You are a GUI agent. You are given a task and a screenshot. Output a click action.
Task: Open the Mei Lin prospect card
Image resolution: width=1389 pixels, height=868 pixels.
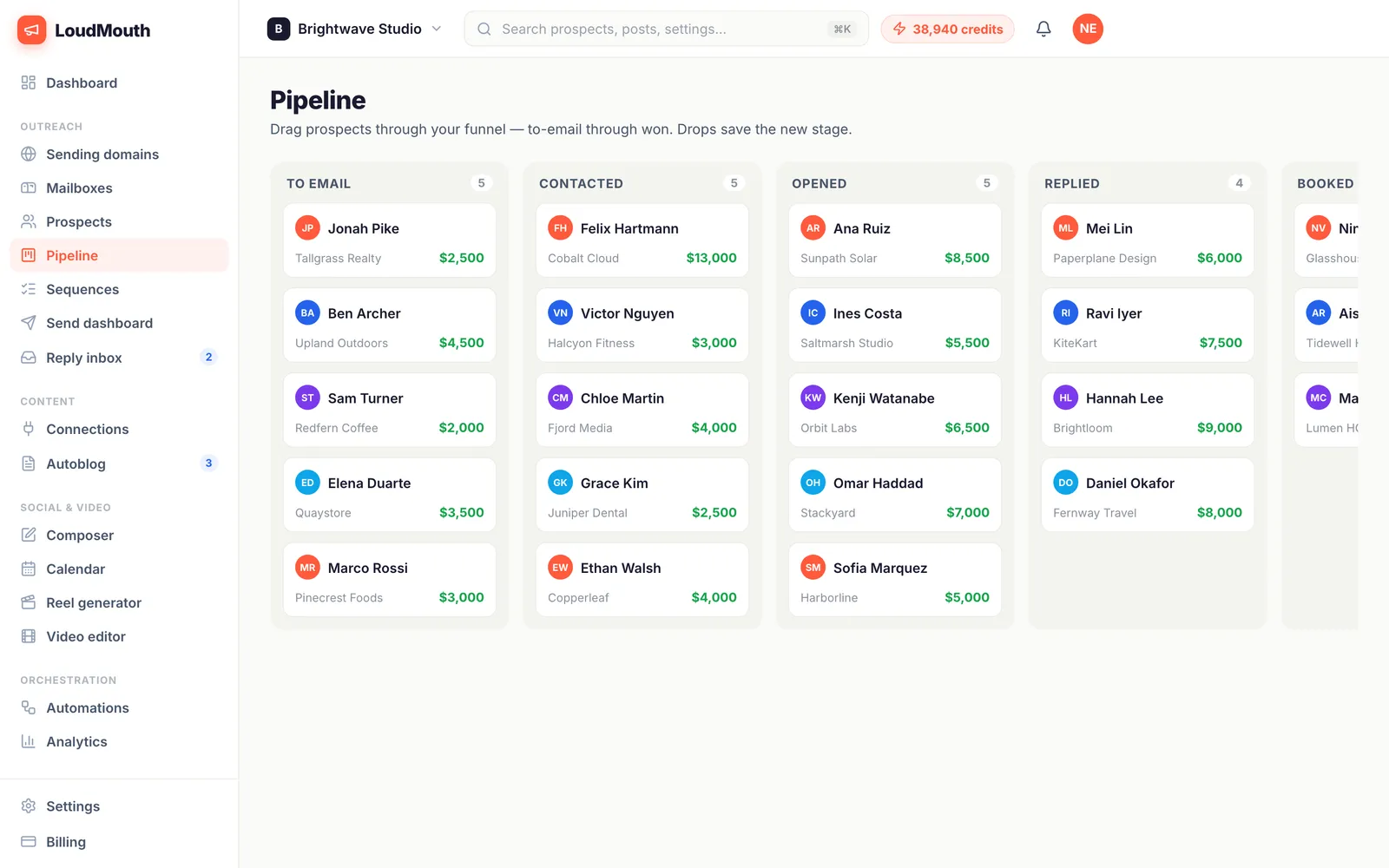coord(1148,240)
